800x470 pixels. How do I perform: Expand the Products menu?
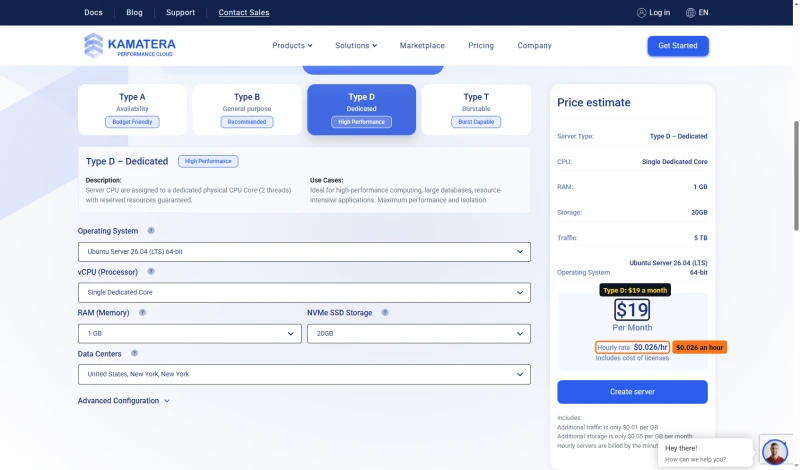pyautogui.click(x=292, y=45)
